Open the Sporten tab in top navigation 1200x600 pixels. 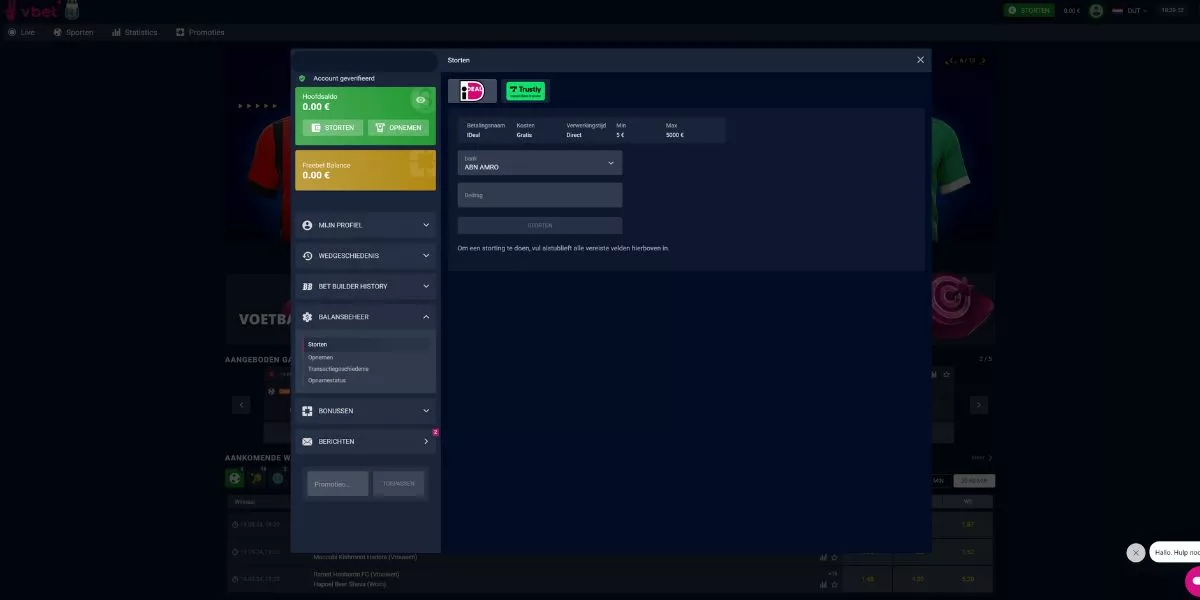point(73,32)
